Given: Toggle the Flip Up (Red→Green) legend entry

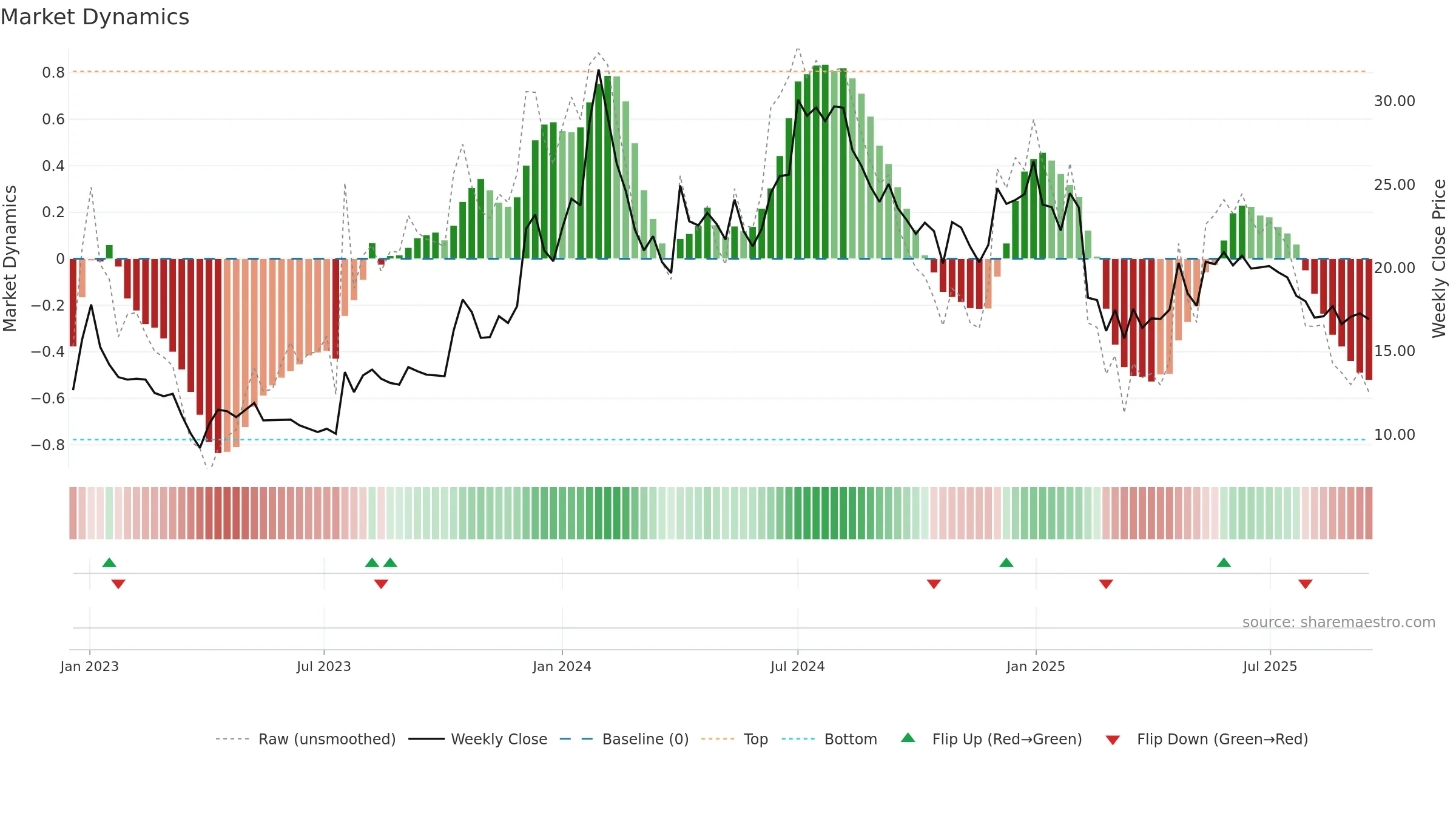Looking at the screenshot, I should tap(991, 739).
